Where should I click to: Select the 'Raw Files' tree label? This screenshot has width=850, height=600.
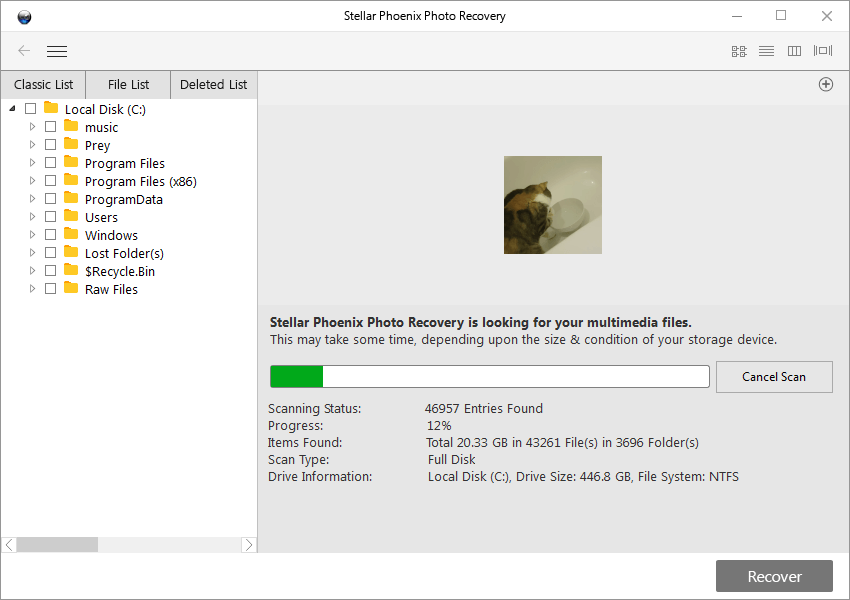point(111,289)
